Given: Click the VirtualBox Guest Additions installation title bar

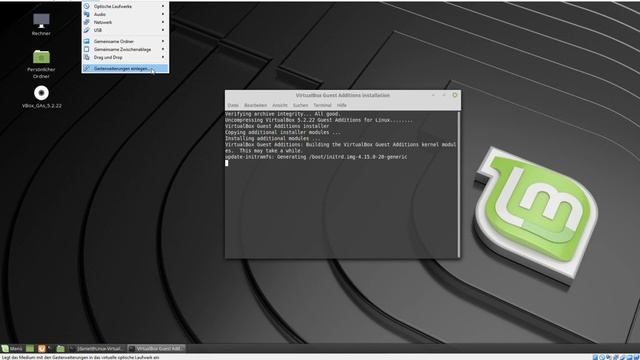Looking at the screenshot, I should [343, 95].
